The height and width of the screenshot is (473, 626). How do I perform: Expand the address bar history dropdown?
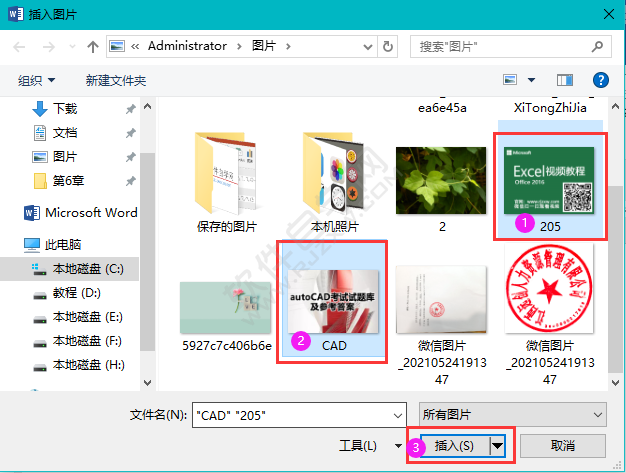tap(368, 47)
